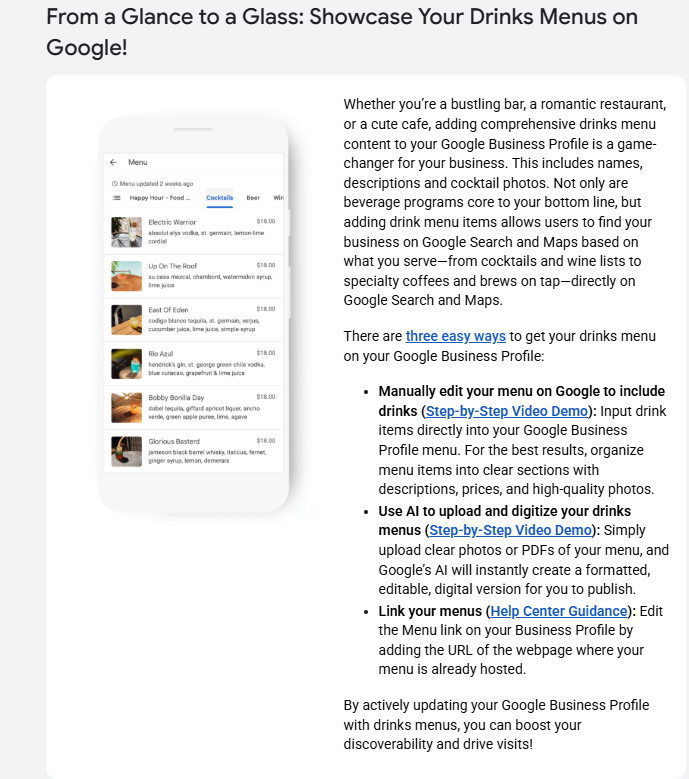The image size is (689, 779).
Task: Select the Beer tab in phone mockup
Action: (x=253, y=198)
